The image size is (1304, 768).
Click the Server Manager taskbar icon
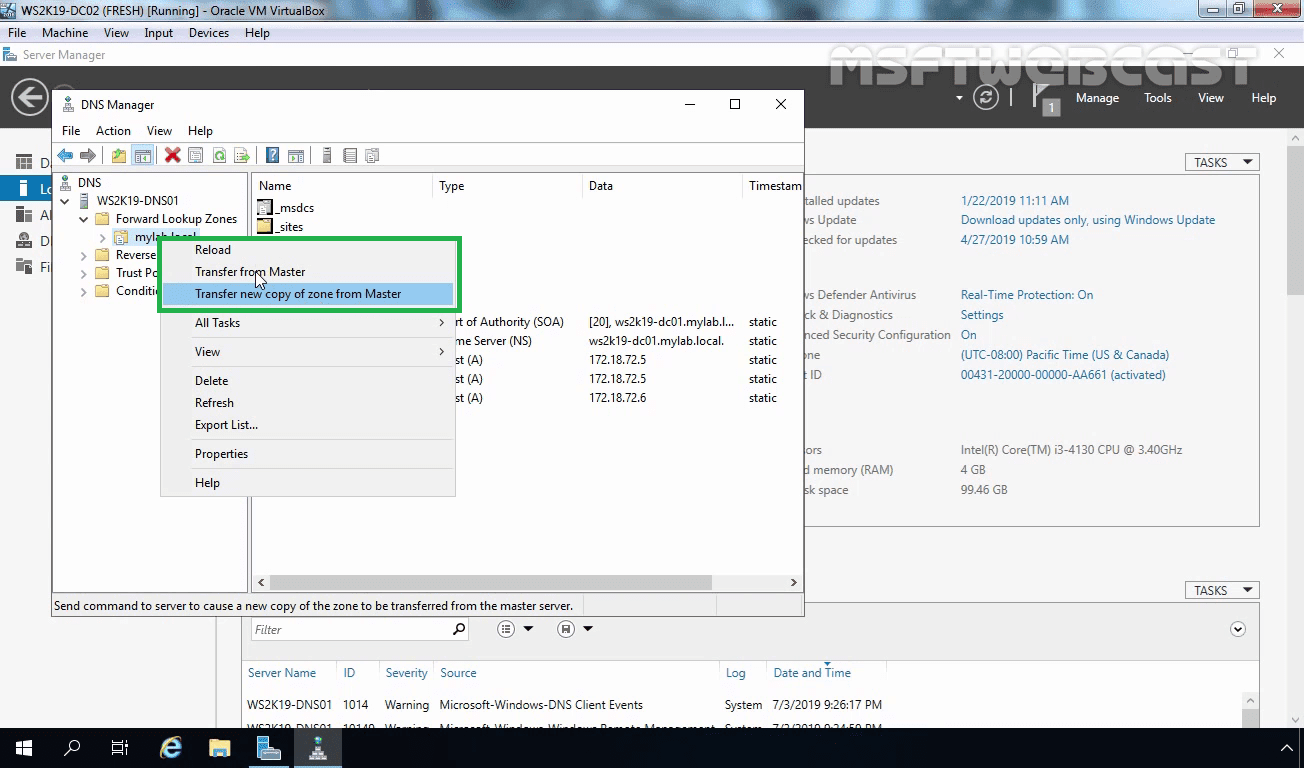point(268,747)
